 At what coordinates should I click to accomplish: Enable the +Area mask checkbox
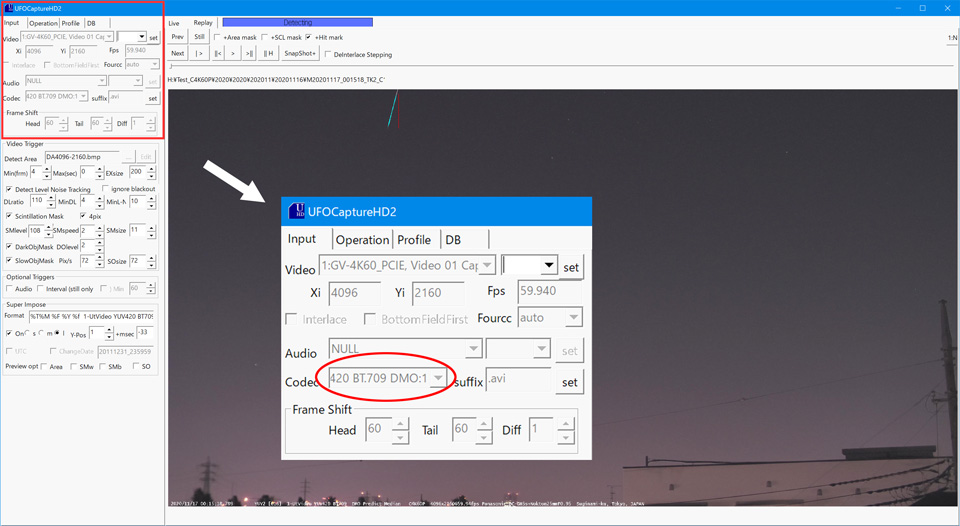pos(218,37)
